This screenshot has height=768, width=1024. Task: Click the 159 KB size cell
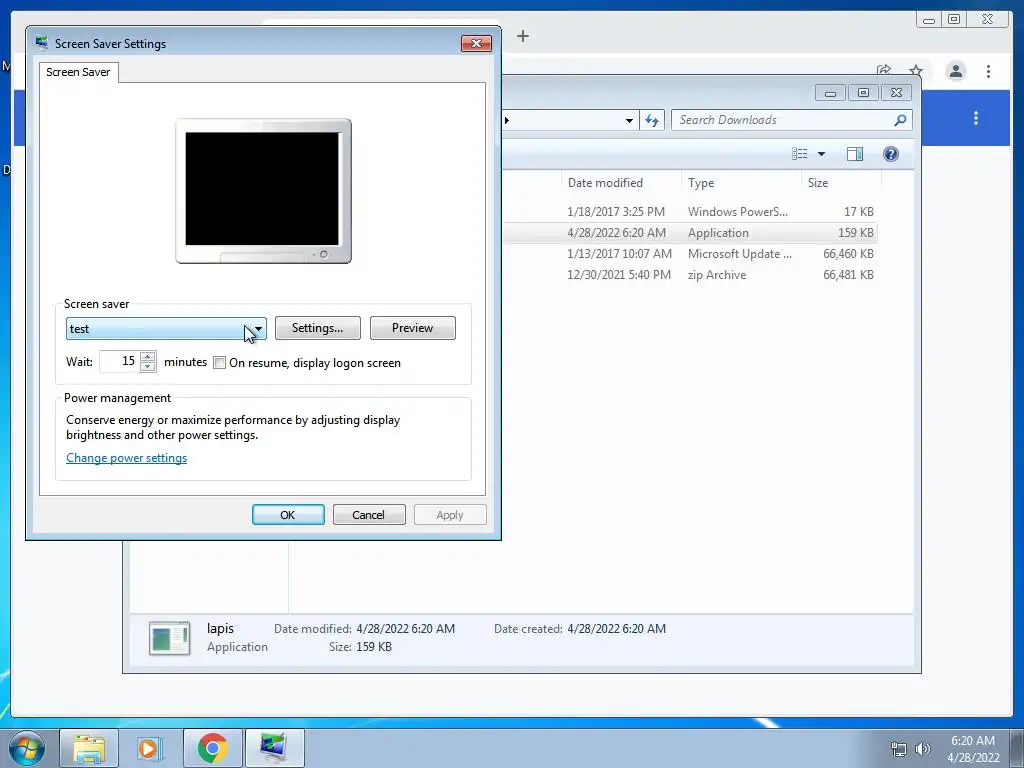tap(856, 232)
